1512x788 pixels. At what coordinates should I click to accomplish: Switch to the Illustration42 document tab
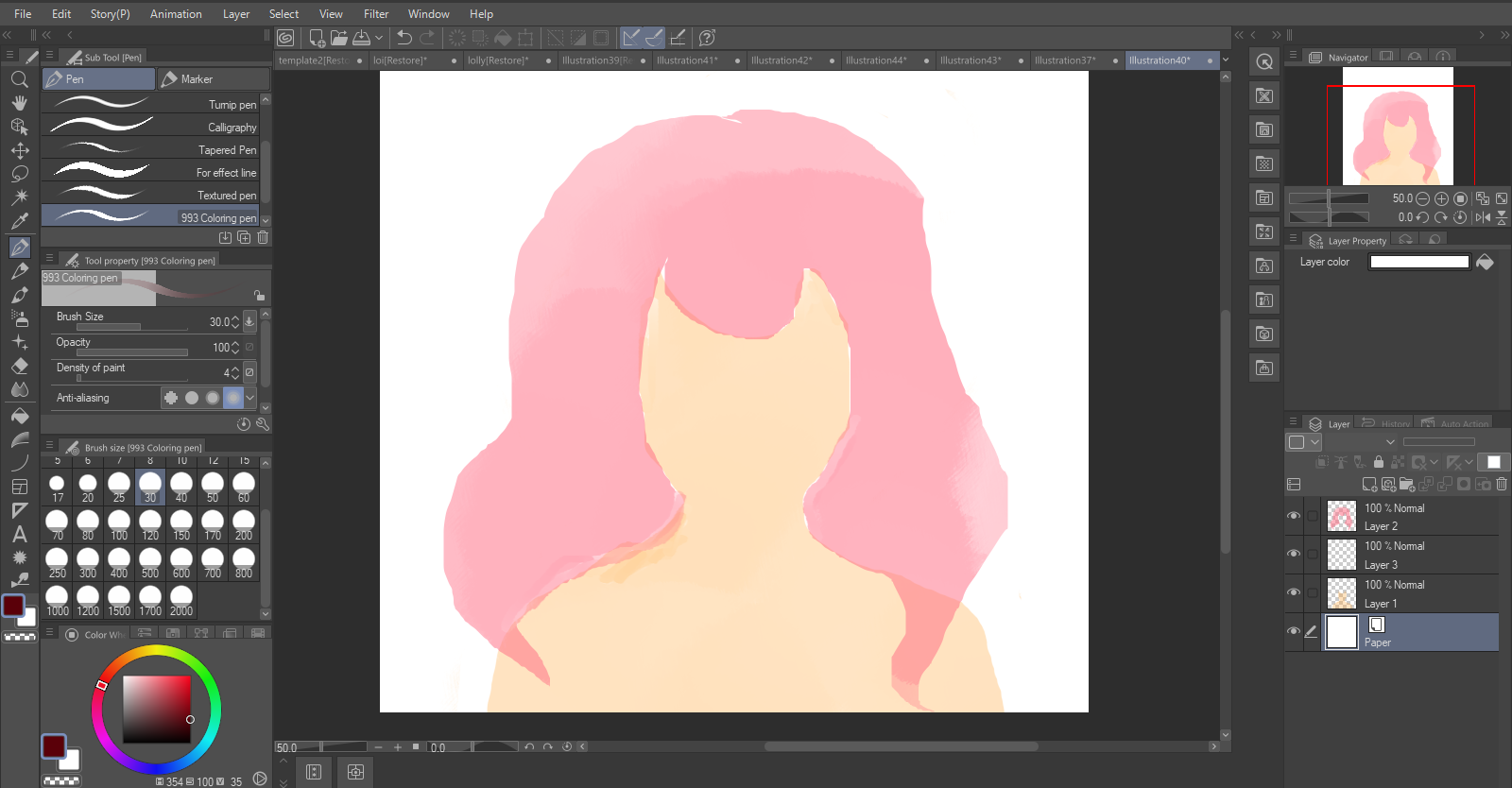[x=782, y=60]
